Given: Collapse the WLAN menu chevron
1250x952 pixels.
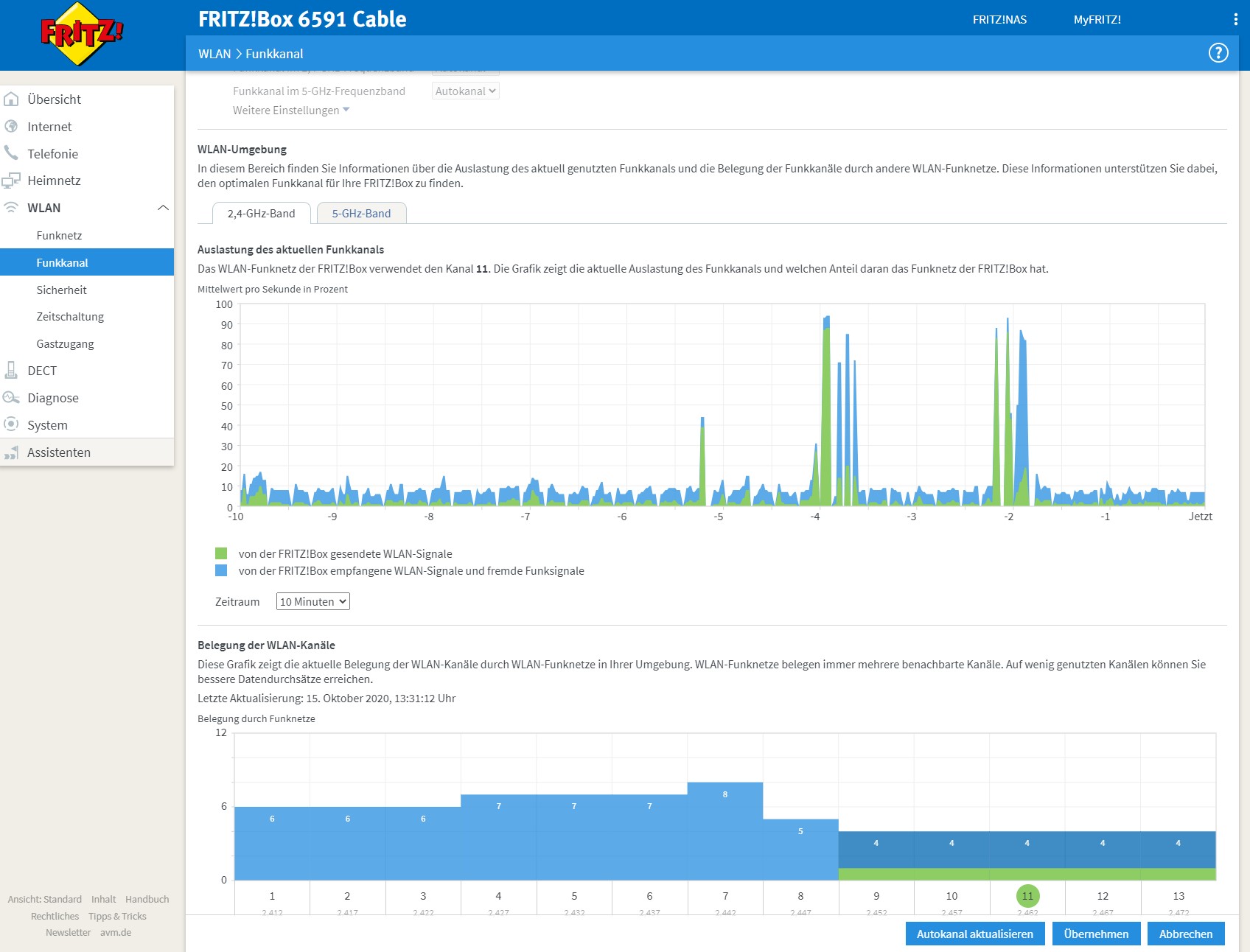Looking at the screenshot, I should click(x=163, y=208).
